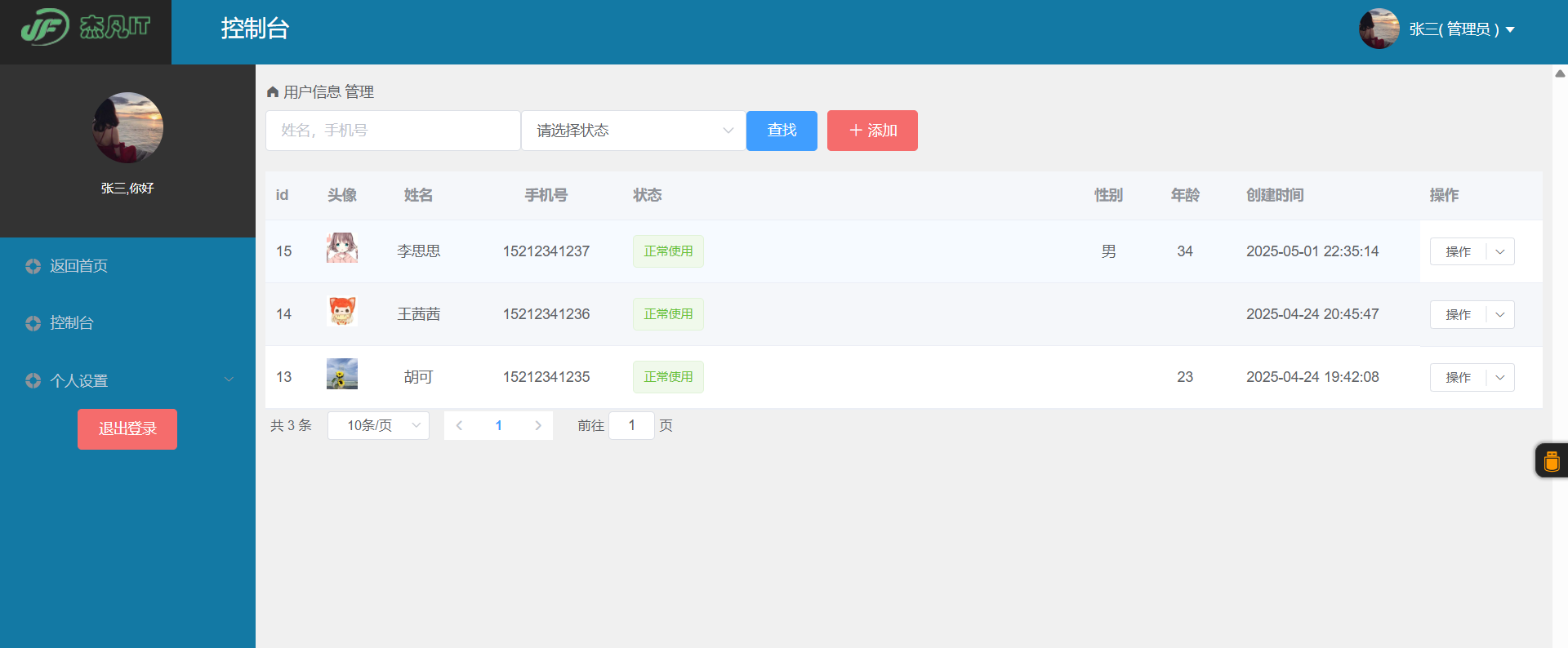
Task: Open 操作 dropdown arrow for row 14
Action: pos(1500,314)
